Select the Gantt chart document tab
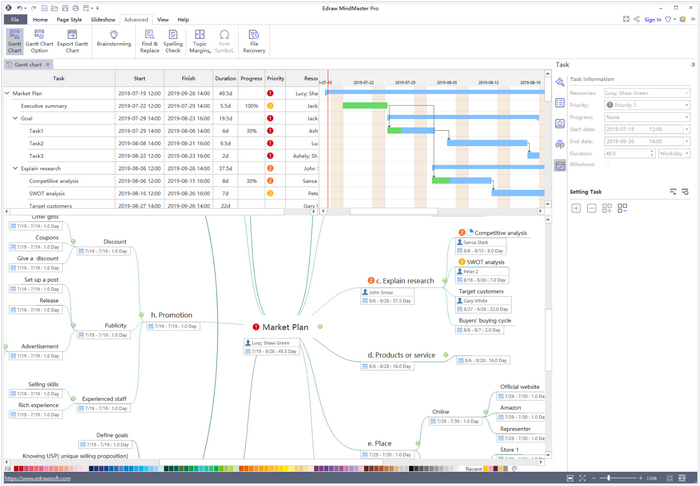Image resolution: width=700 pixels, height=486 pixels. point(28,64)
